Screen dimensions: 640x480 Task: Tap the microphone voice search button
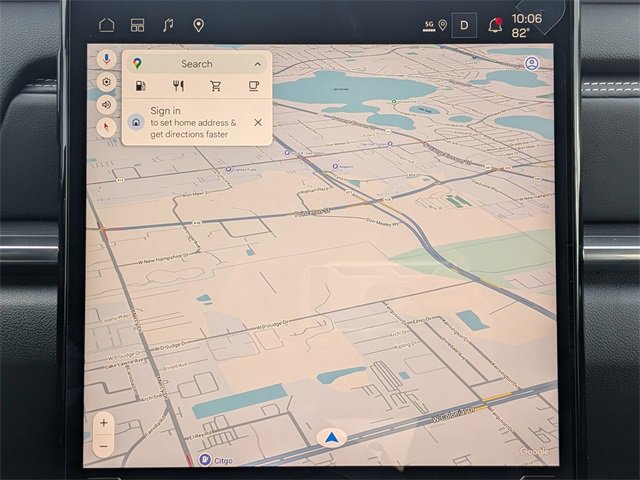[106, 61]
